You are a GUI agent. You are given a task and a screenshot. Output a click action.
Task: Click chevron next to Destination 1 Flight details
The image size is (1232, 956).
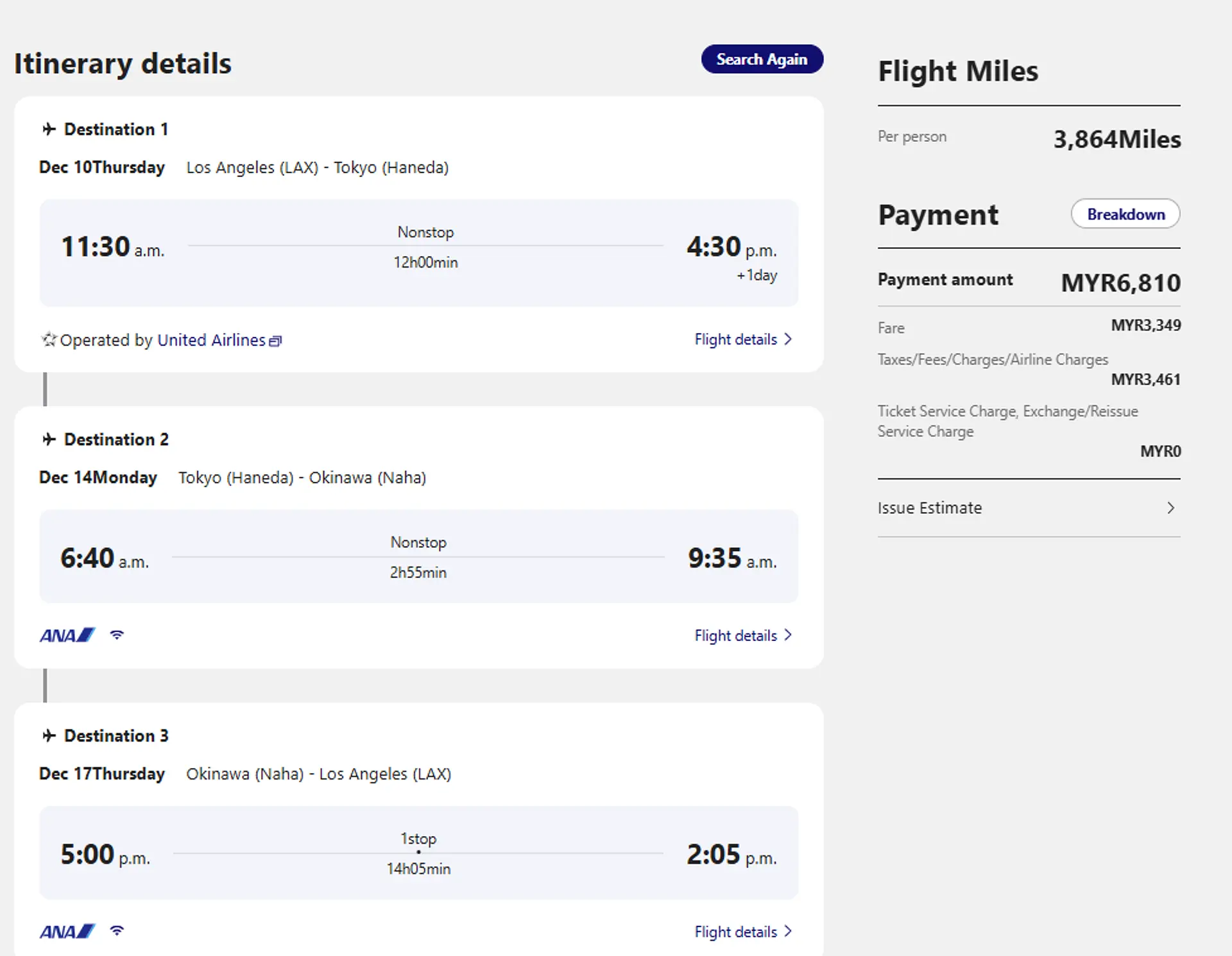tap(788, 338)
